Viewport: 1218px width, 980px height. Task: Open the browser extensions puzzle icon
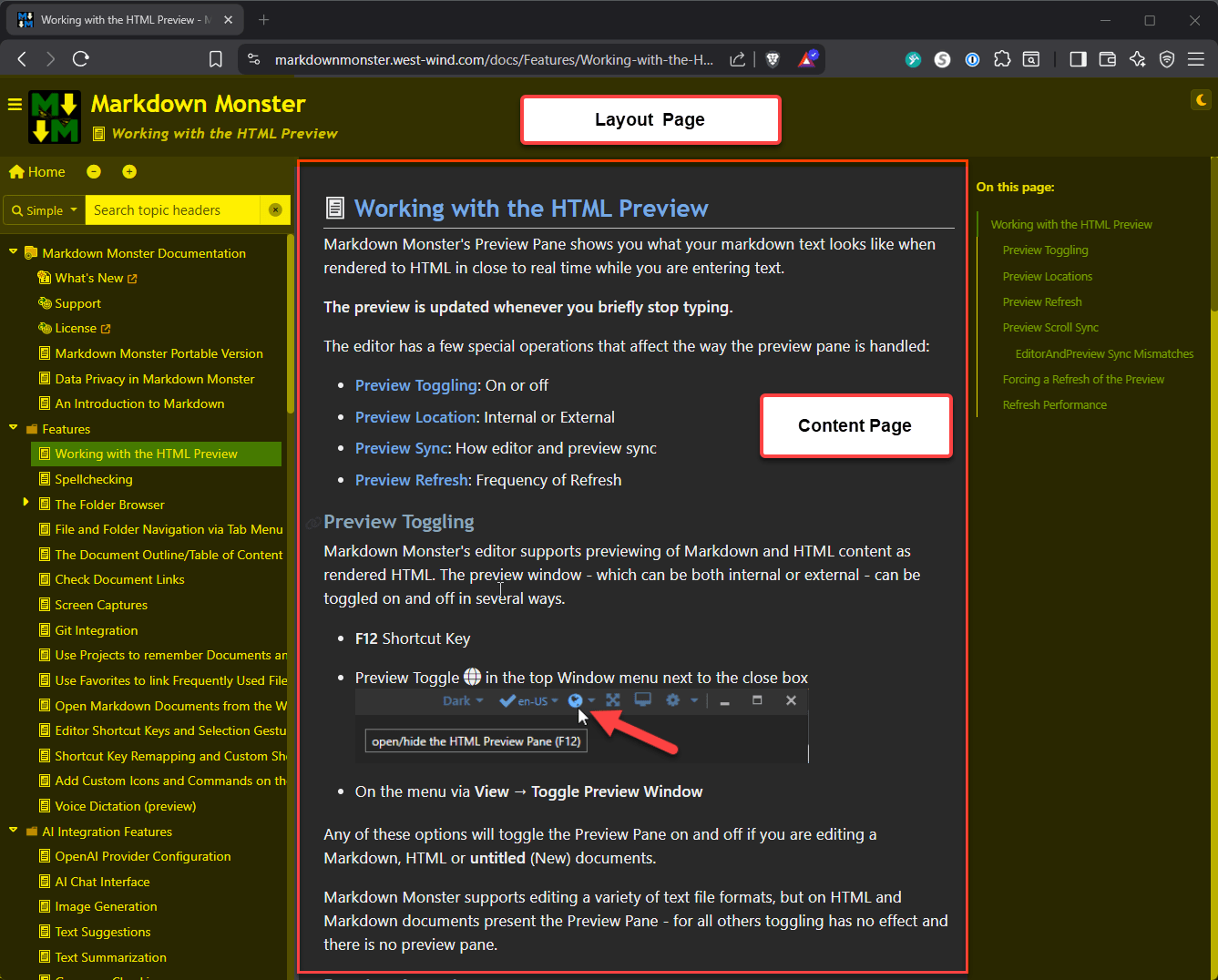(x=1002, y=58)
